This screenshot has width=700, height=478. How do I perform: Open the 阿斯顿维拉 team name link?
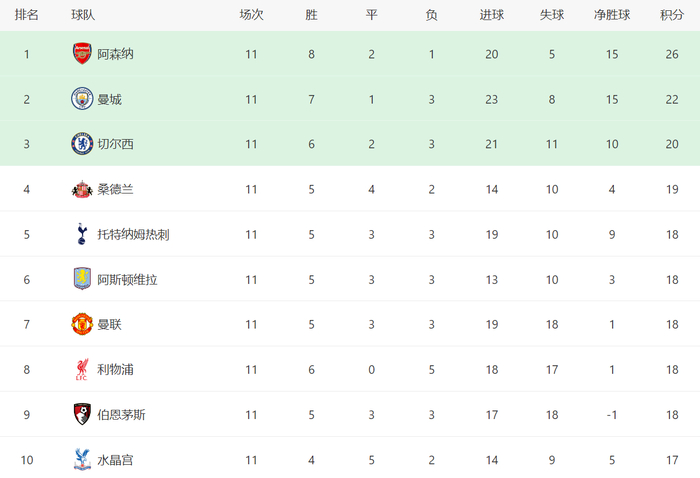(x=127, y=279)
